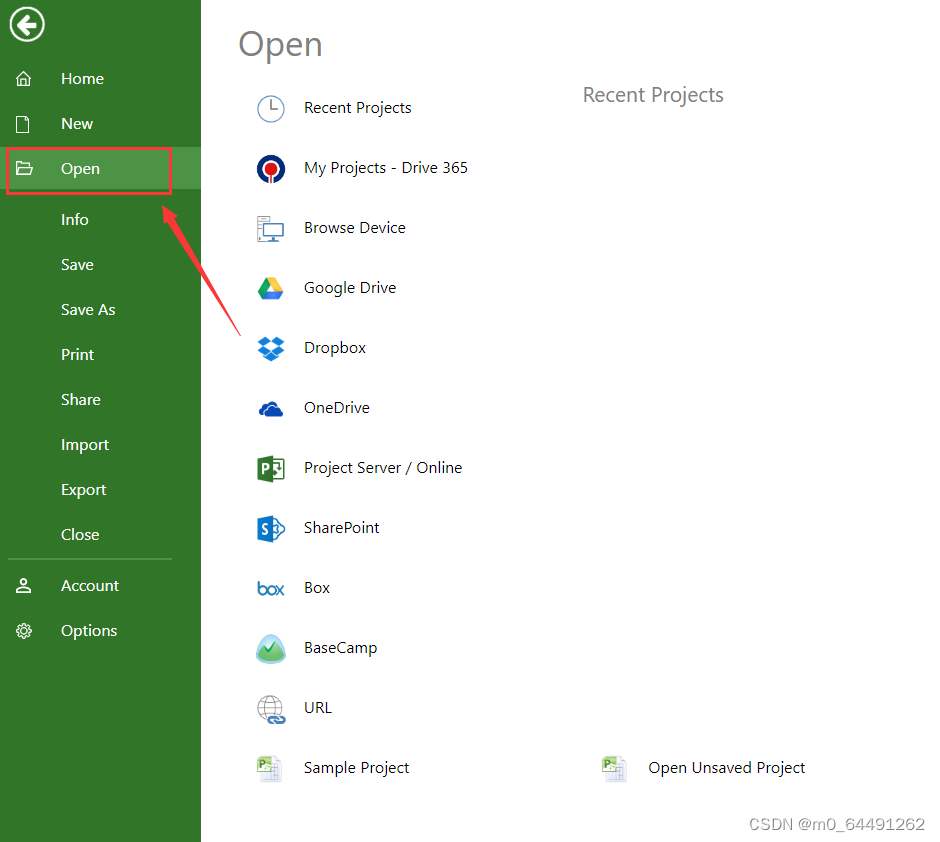Image resolution: width=940 pixels, height=842 pixels.
Task: Click the Google Drive triangle icon
Action: pos(270,288)
